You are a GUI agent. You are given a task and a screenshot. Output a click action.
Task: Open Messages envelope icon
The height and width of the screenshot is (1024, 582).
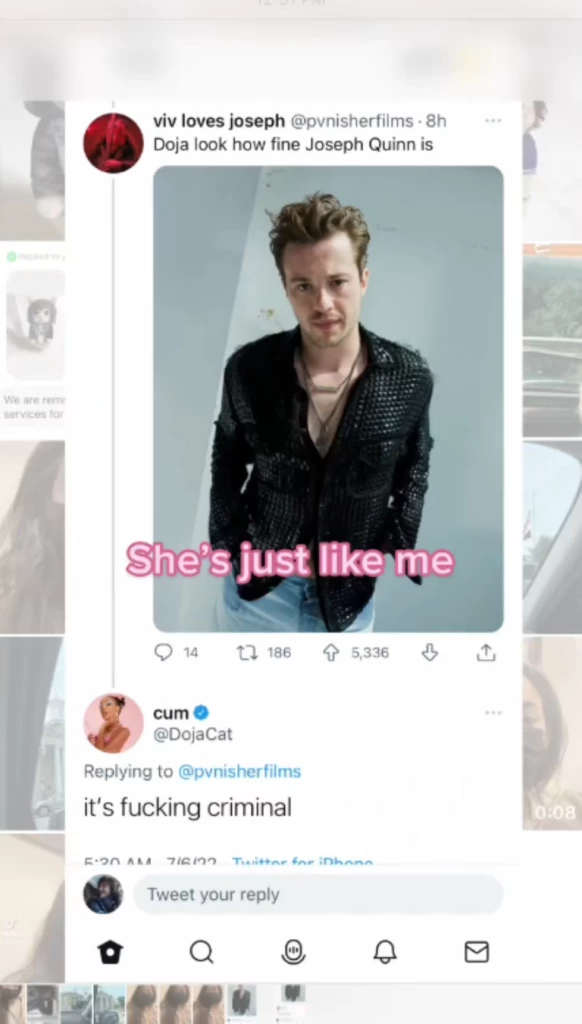coord(476,952)
